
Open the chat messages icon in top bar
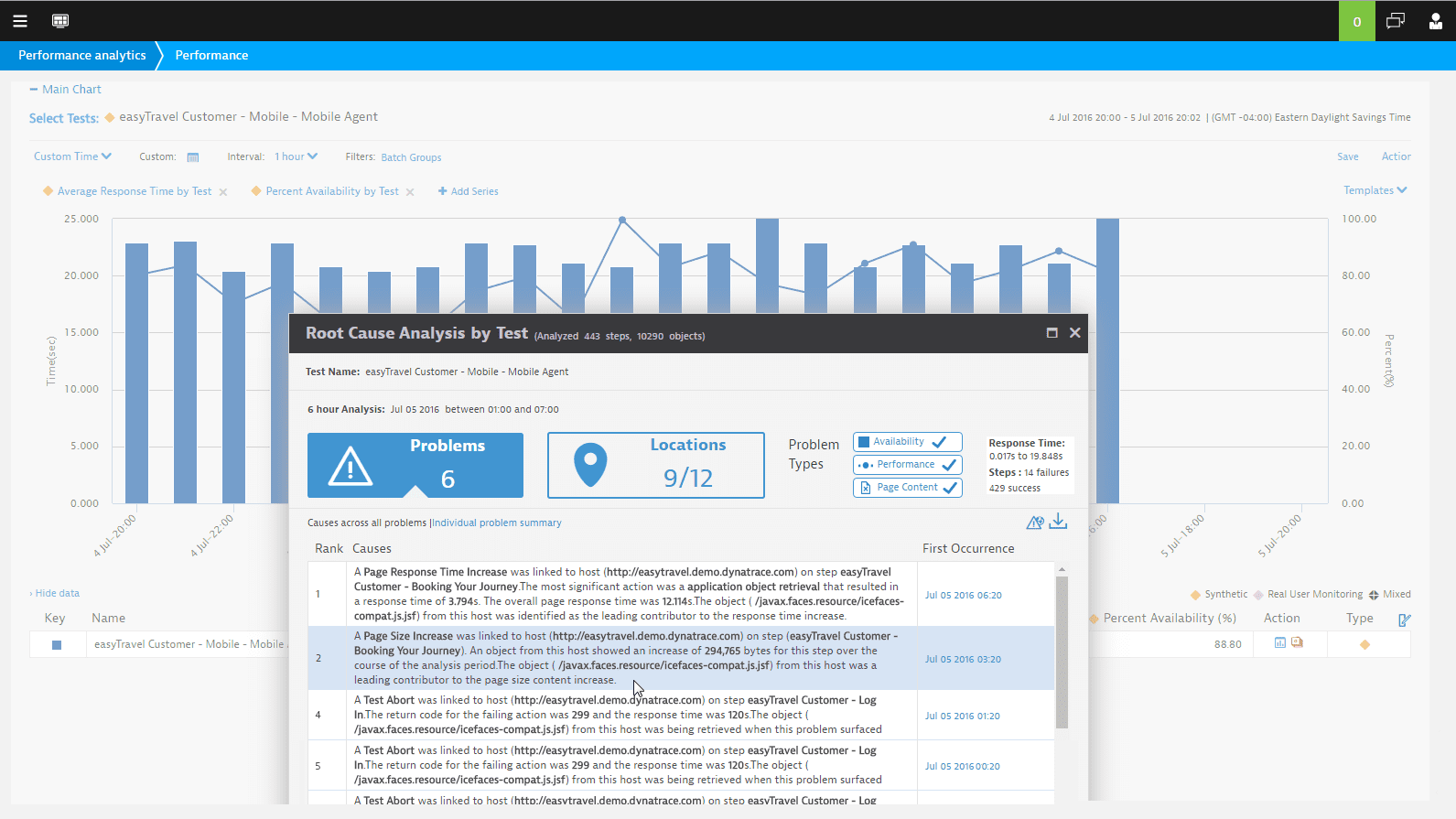[1396, 21]
